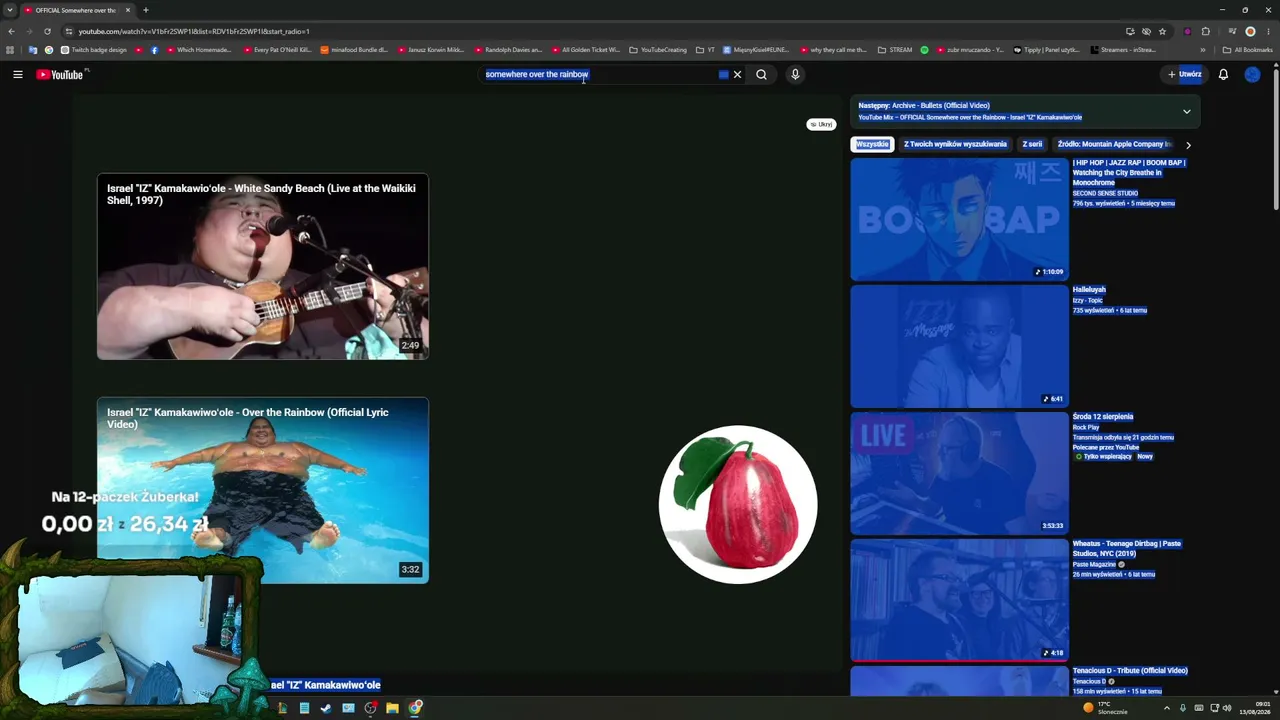Click the Utwórz create button
This screenshot has width=1280, height=720.
click(x=1185, y=74)
